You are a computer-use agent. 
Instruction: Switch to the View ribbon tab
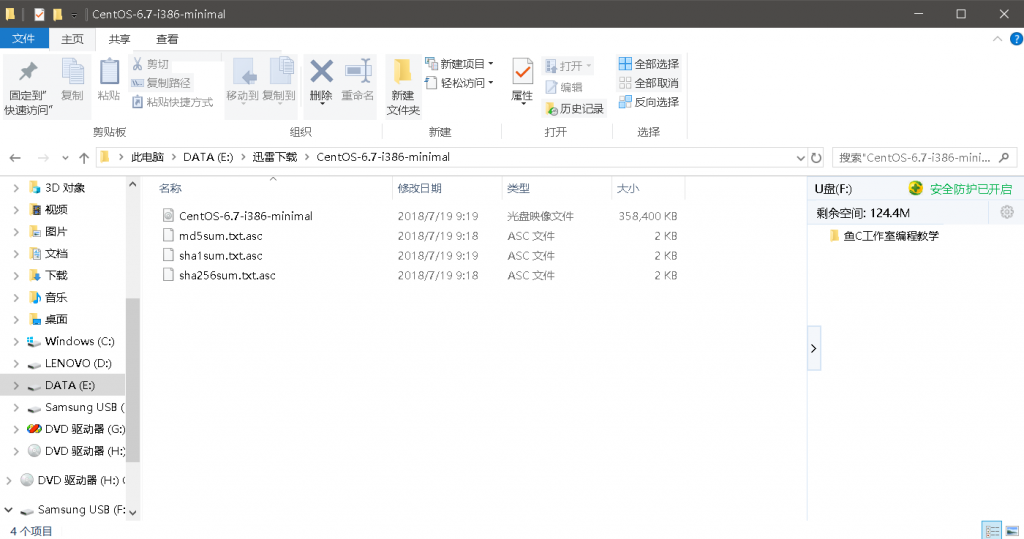pos(167,39)
